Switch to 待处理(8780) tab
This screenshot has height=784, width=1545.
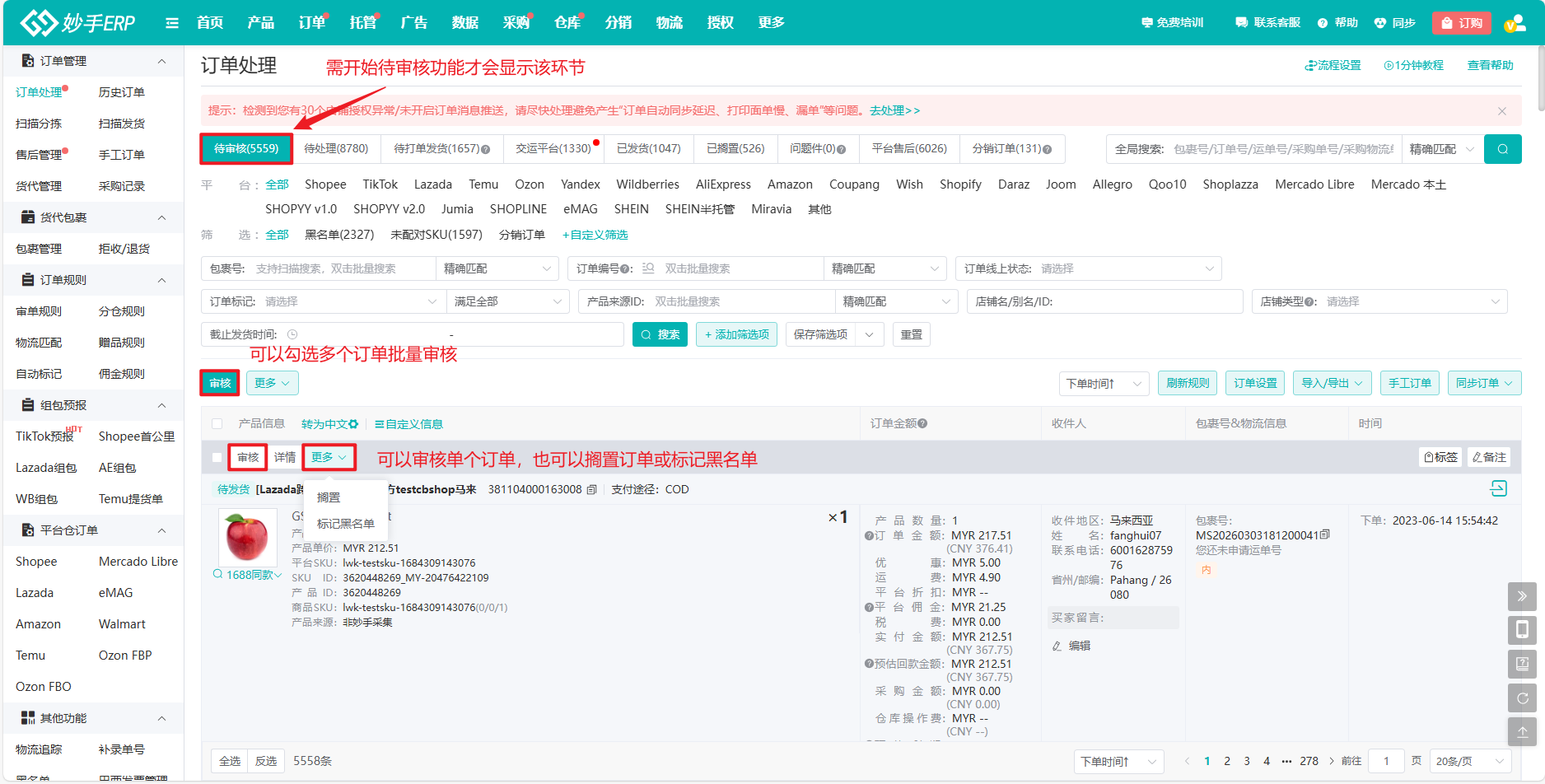336,149
